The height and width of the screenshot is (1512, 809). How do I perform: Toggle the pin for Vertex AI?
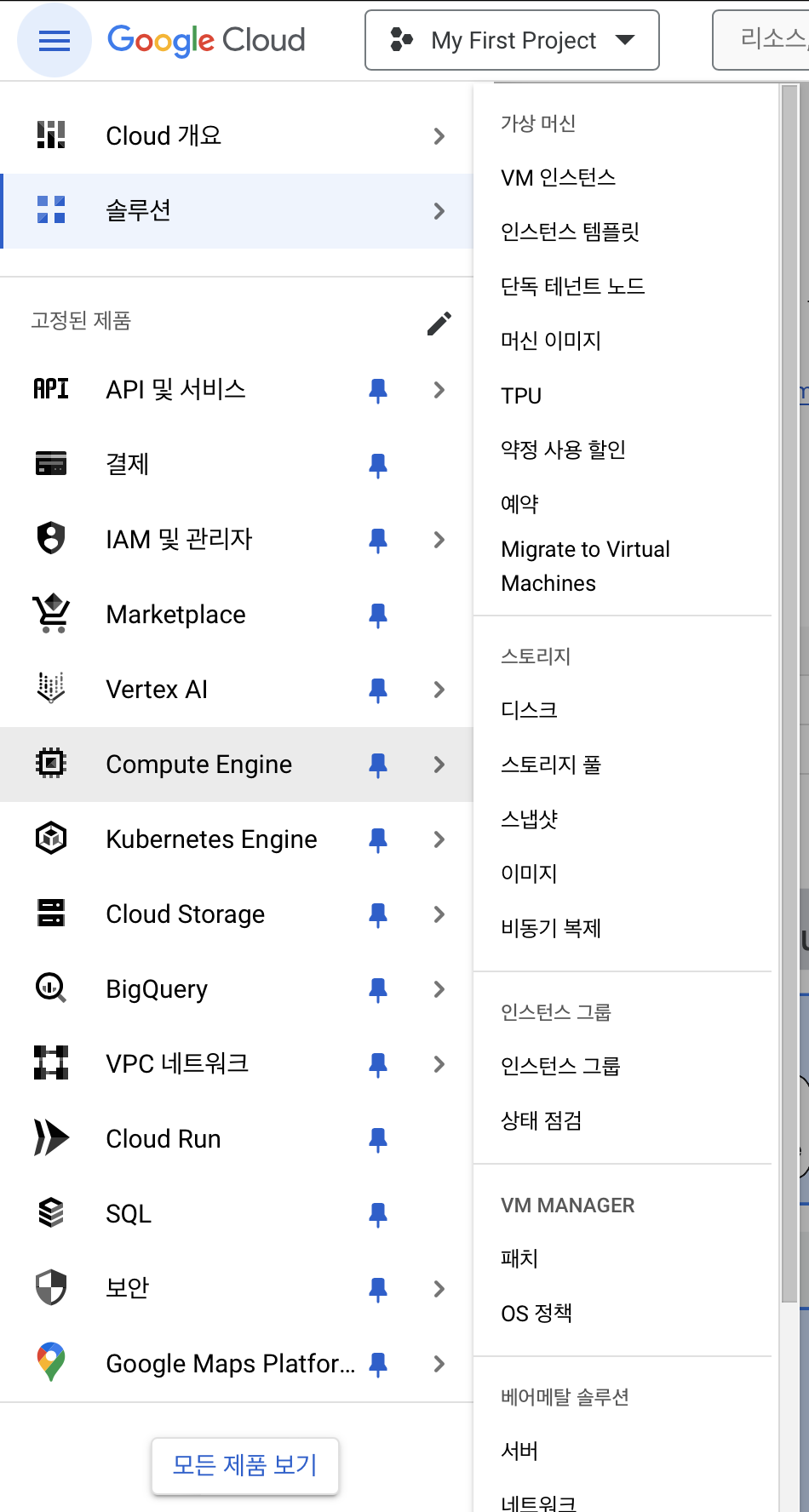click(378, 690)
